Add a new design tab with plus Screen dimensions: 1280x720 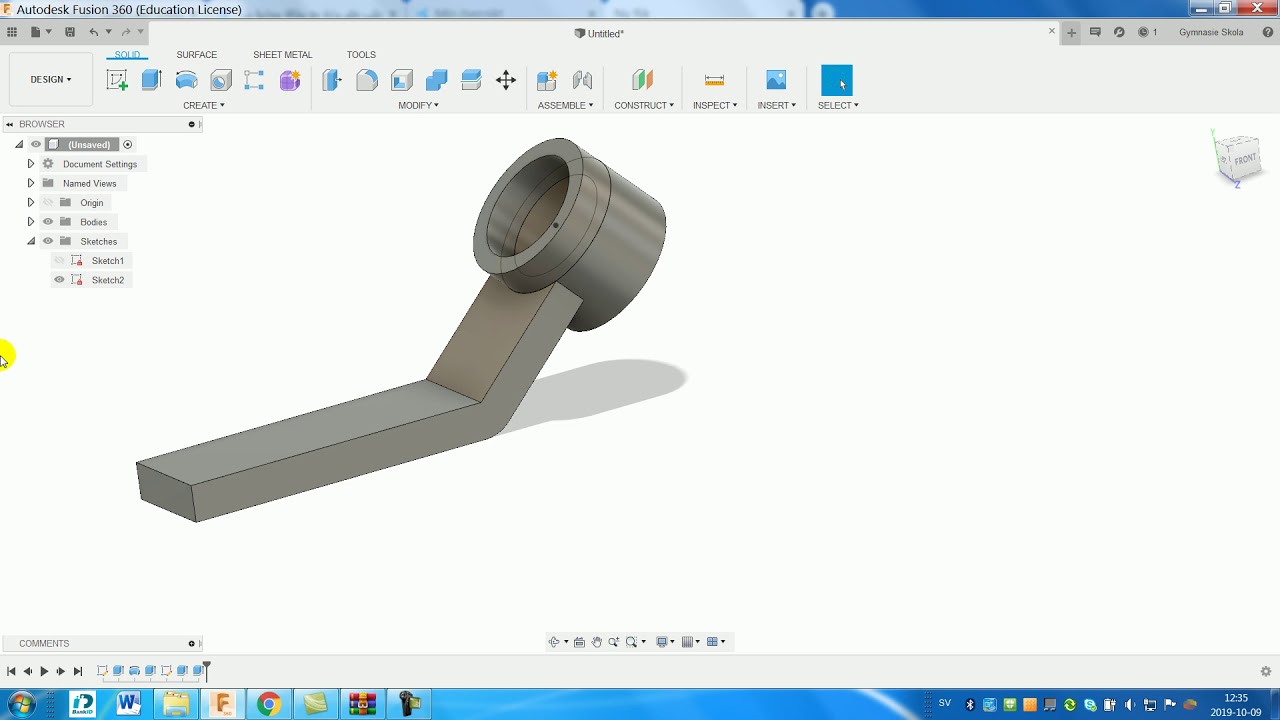click(x=1071, y=32)
